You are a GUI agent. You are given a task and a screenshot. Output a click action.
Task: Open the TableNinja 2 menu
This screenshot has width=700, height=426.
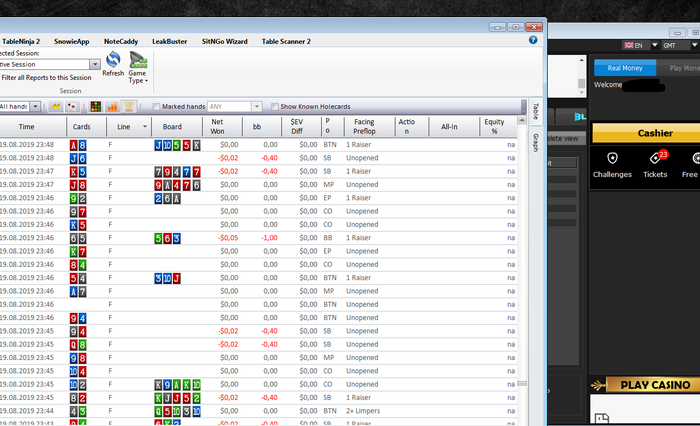21,41
